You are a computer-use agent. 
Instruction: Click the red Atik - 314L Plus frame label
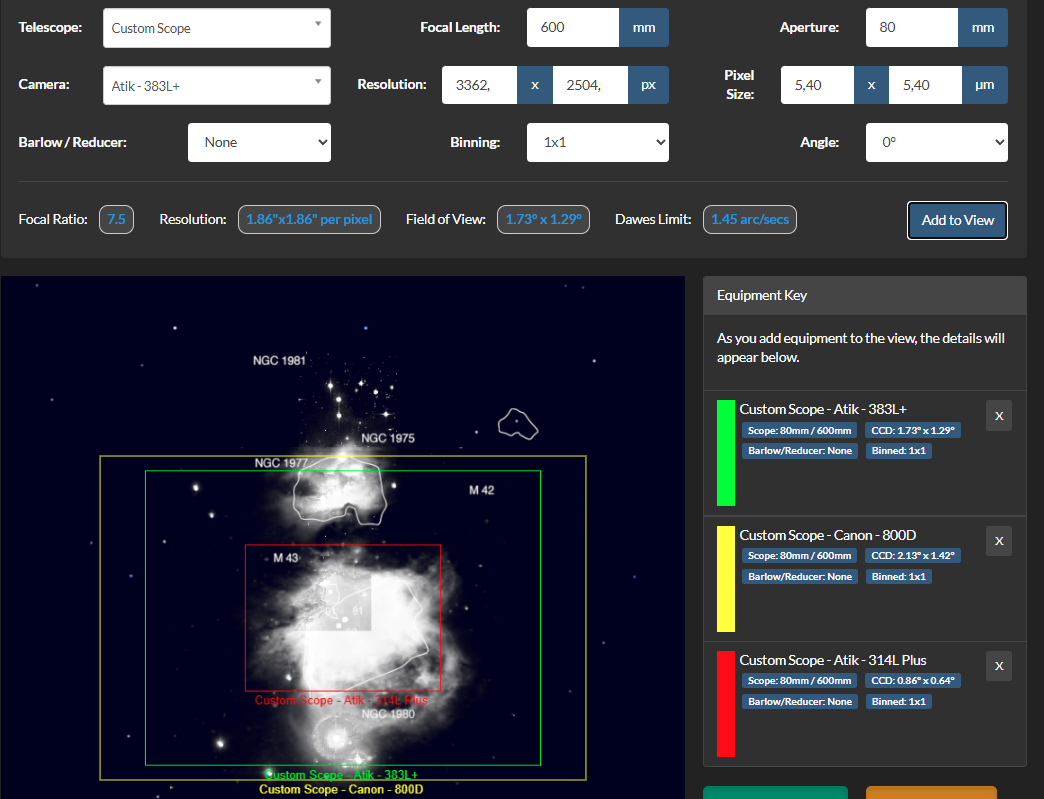tap(341, 700)
